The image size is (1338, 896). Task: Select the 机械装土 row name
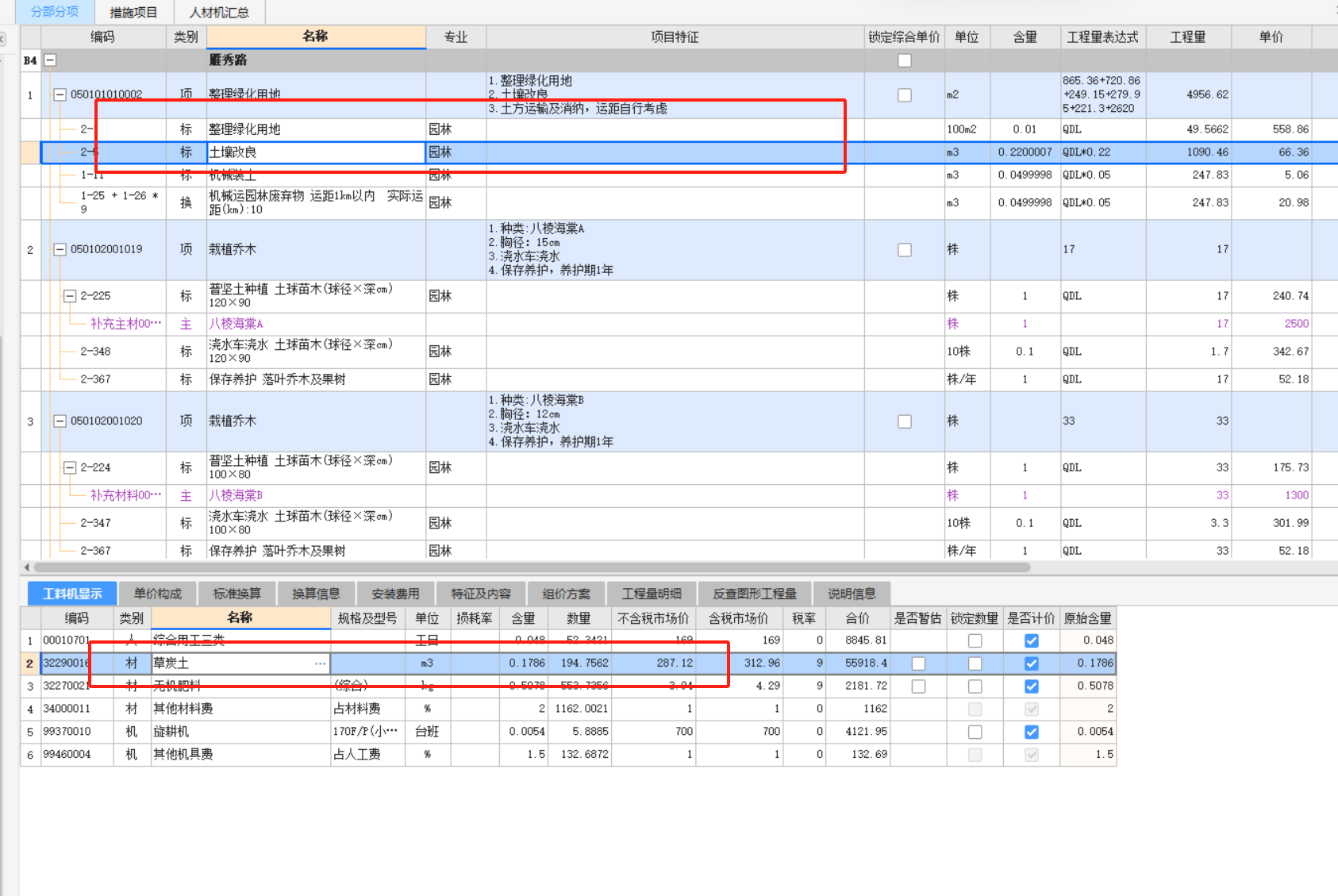[x=233, y=175]
